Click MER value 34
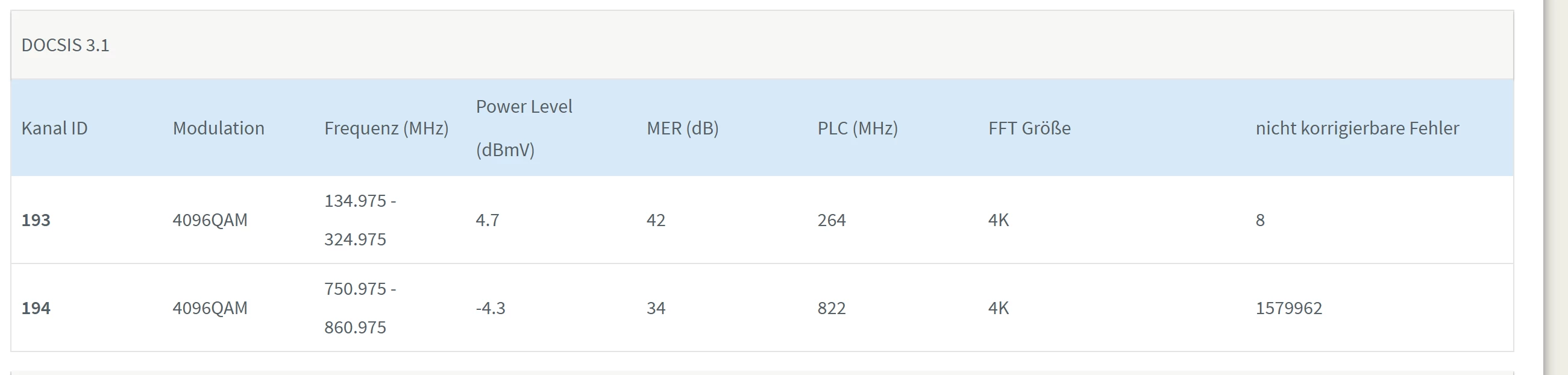The height and width of the screenshot is (375, 1568). click(656, 308)
